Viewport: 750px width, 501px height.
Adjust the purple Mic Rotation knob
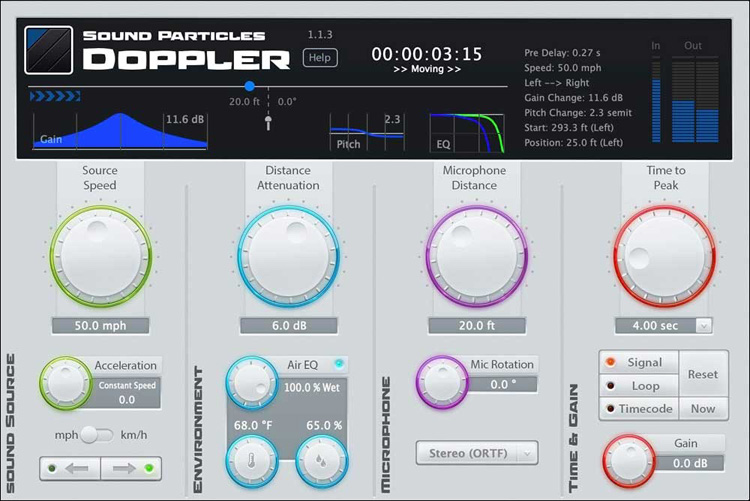441,382
